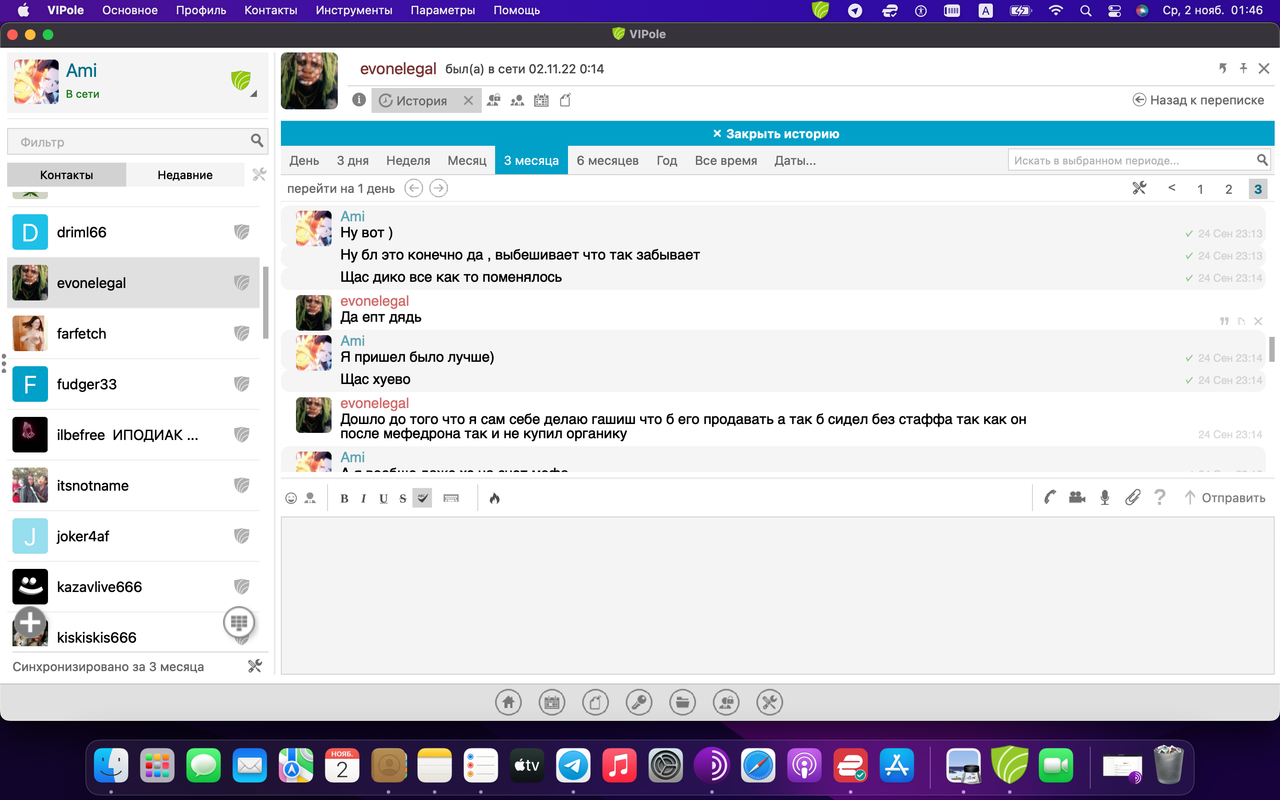Open sync settings wrench near Синхронизировано
Image resolution: width=1280 pixels, height=800 pixels.
click(254, 666)
